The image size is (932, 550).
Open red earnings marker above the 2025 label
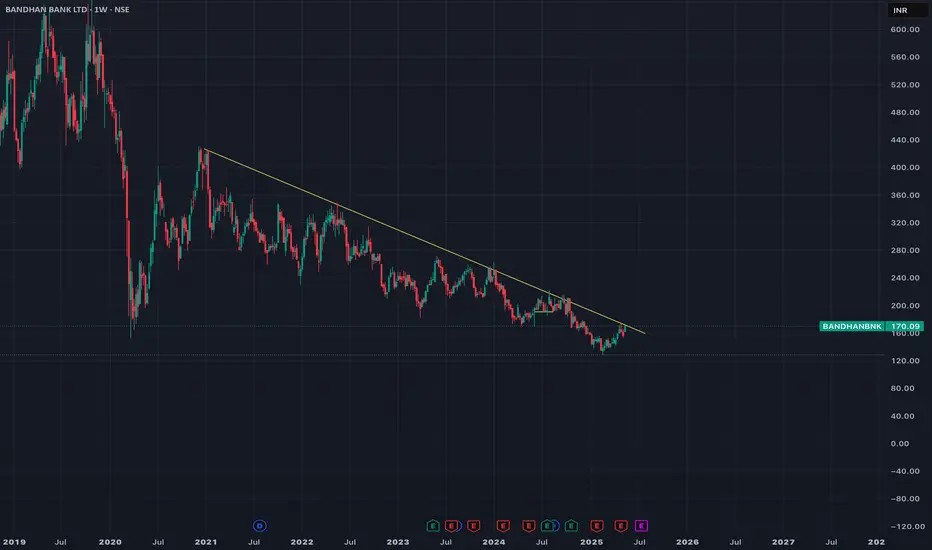pyautogui.click(x=597, y=526)
